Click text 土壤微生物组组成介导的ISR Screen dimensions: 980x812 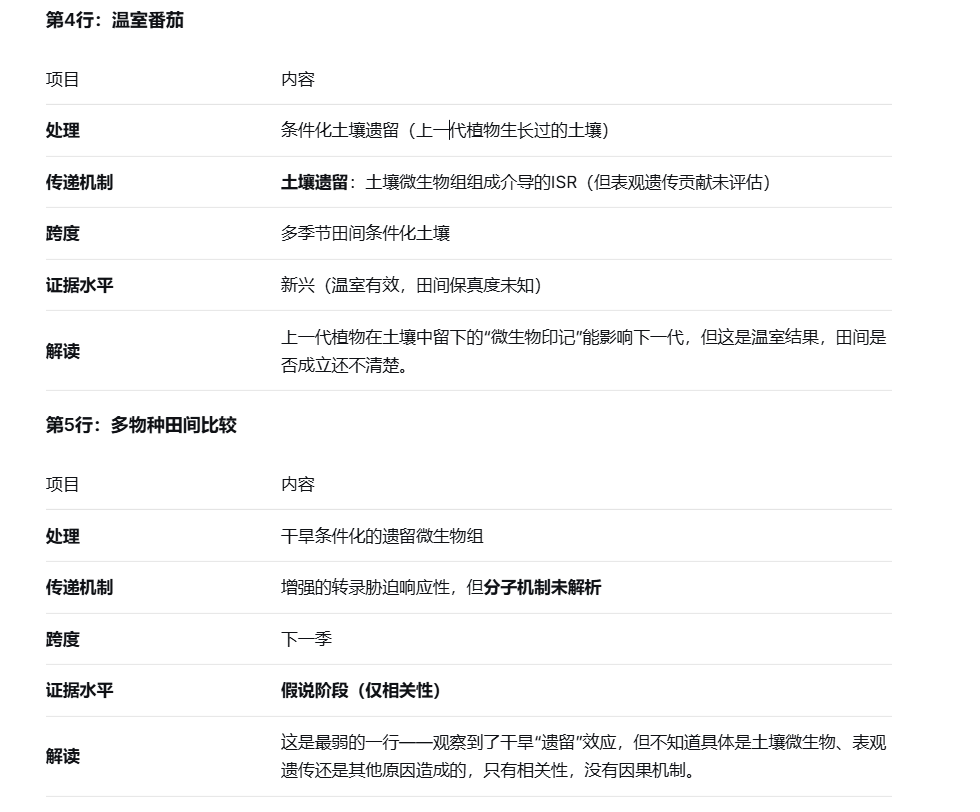tap(471, 183)
